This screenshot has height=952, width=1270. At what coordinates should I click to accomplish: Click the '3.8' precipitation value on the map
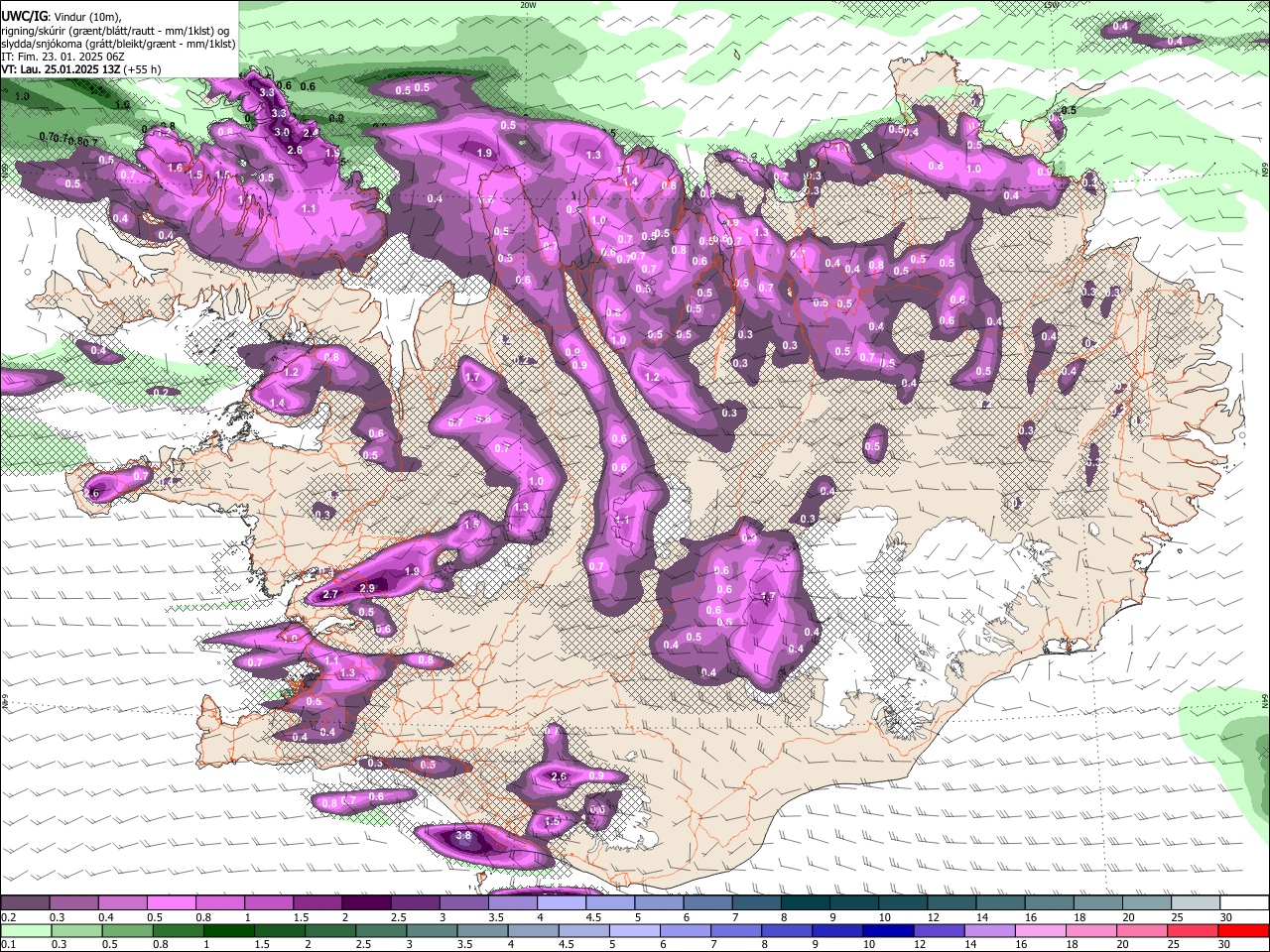click(x=463, y=836)
